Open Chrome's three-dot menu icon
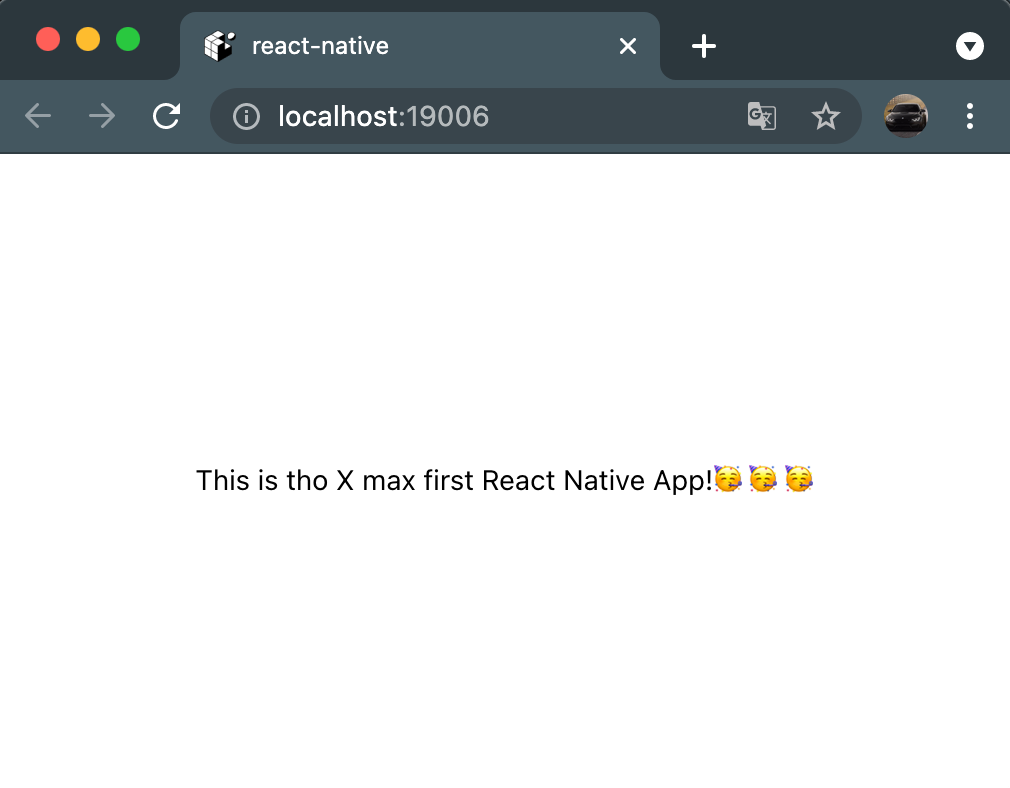Viewport: 1010px width, 788px height. point(969,116)
